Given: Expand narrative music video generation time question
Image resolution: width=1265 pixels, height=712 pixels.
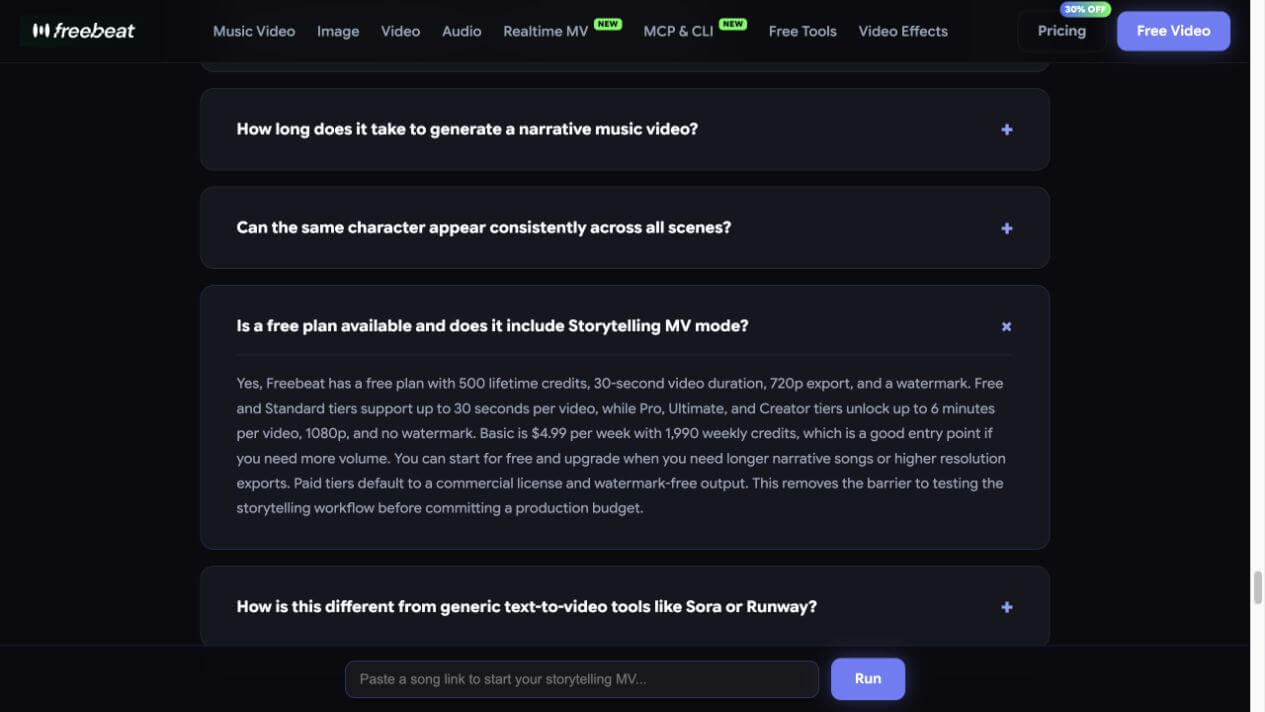Looking at the screenshot, I should click(x=625, y=129).
